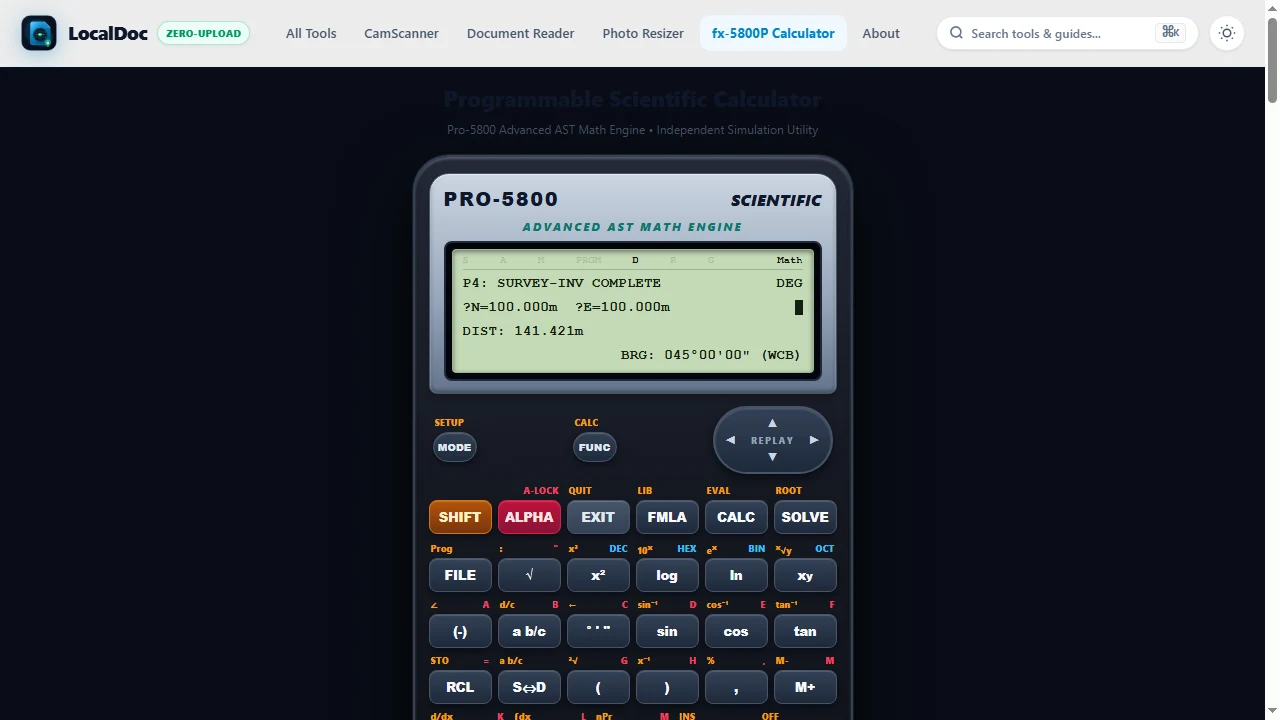Activate the red ALPHA key
Image resolution: width=1280 pixels, height=720 pixels.
529,517
